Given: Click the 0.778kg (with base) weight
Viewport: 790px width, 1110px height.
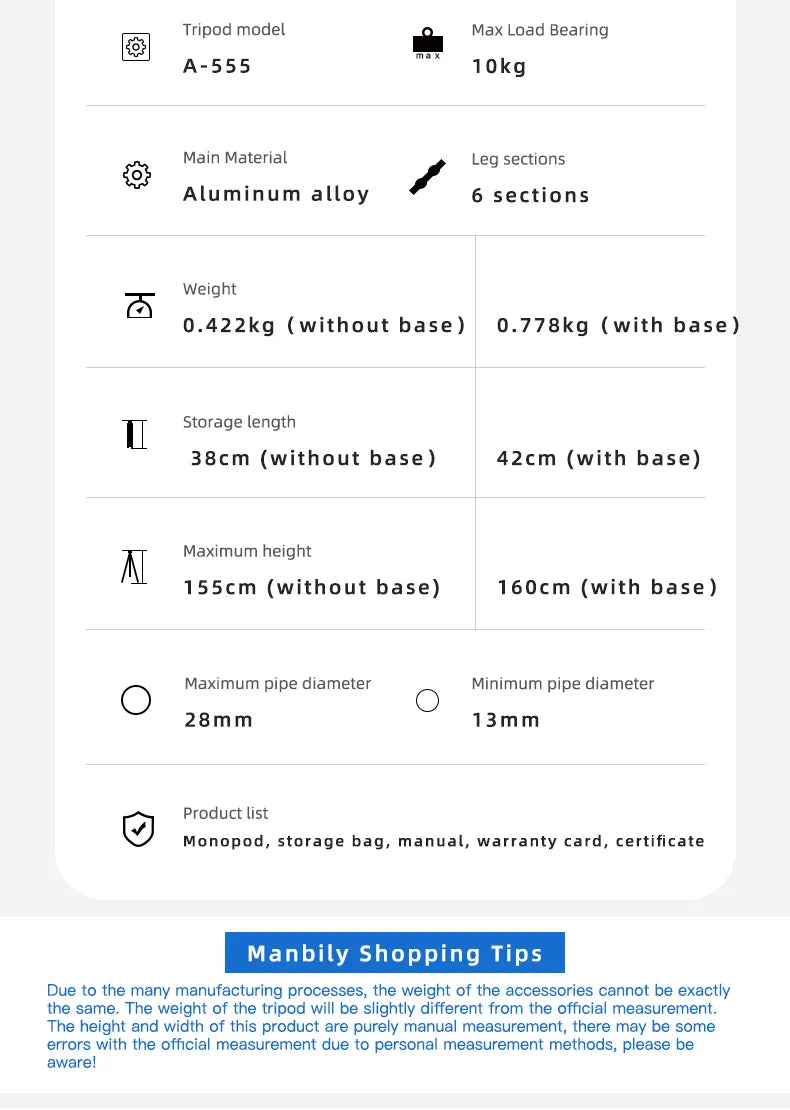Looking at the screenshot, I should tap(618, 325).
